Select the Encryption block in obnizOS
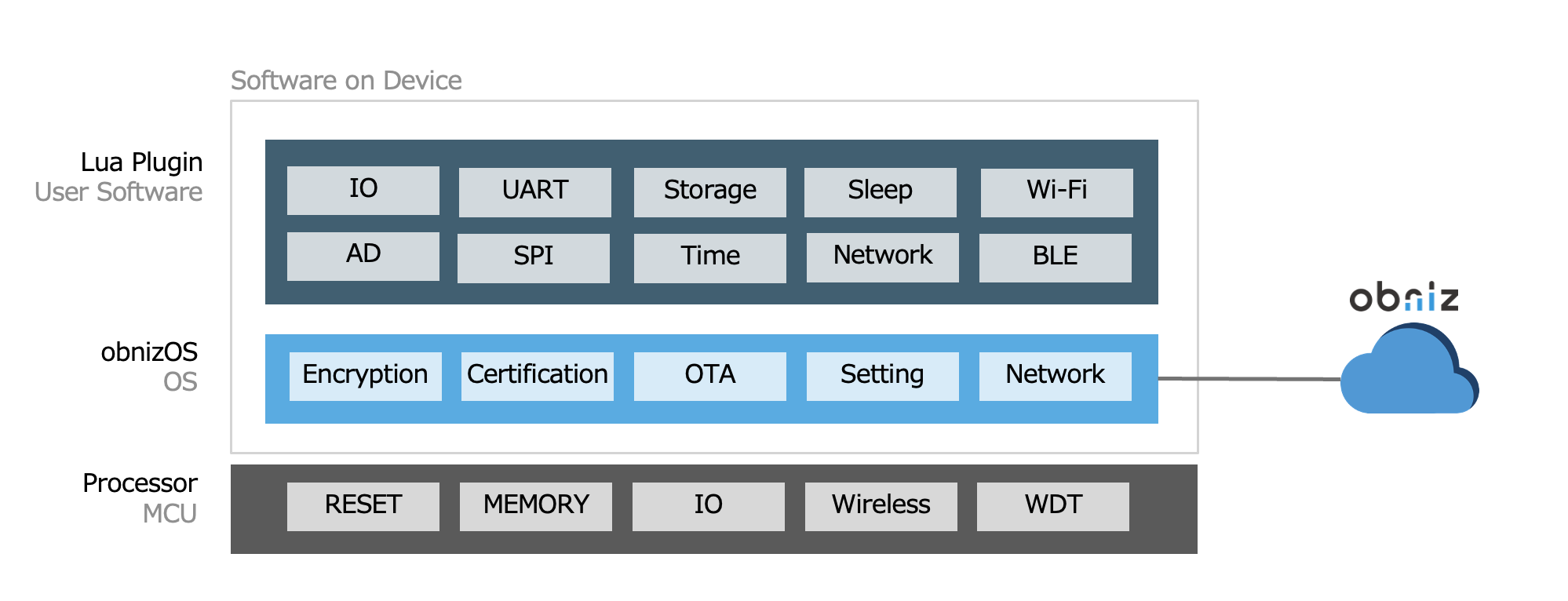1568x601 pixels. (365, 376)
